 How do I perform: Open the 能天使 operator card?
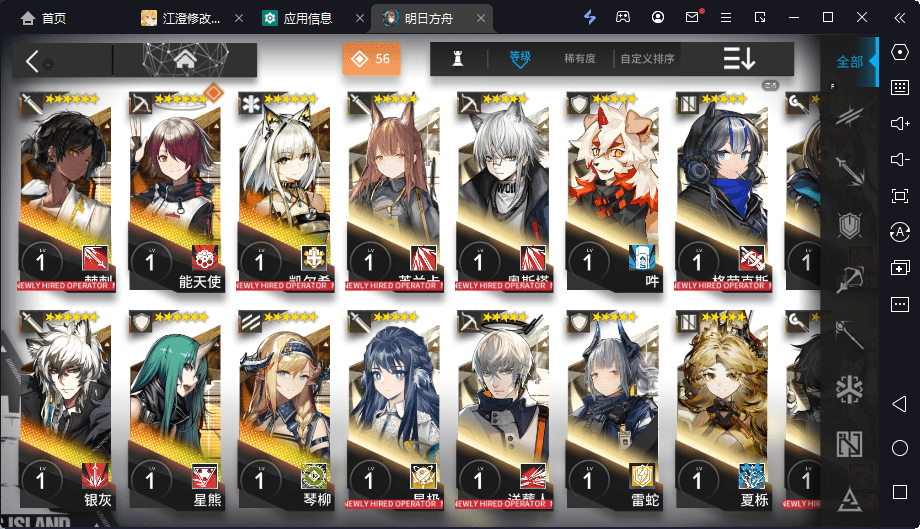pyautogui.click(x=175, y=191)
